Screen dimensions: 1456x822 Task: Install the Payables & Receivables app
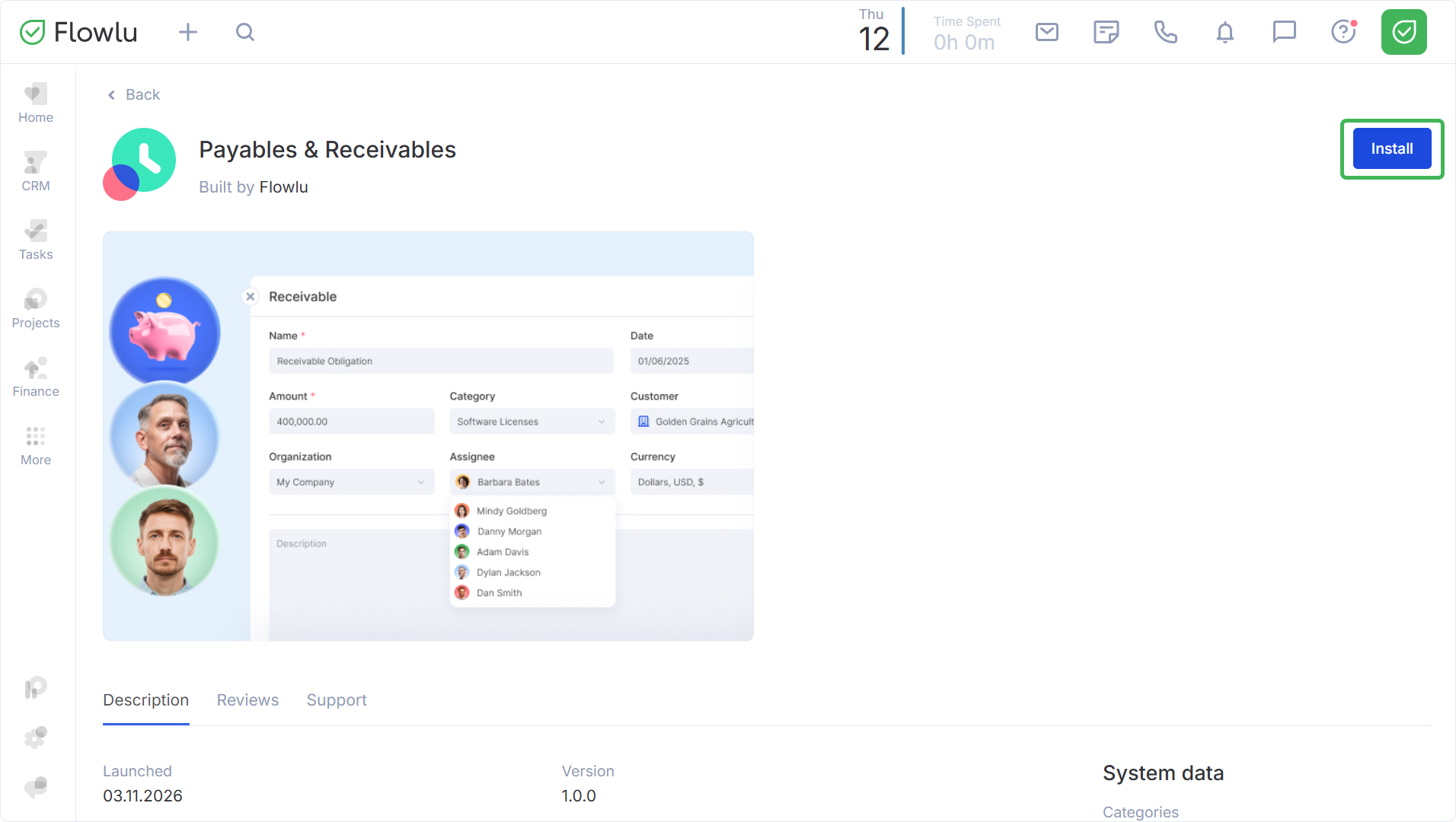tap(1391, 148)
